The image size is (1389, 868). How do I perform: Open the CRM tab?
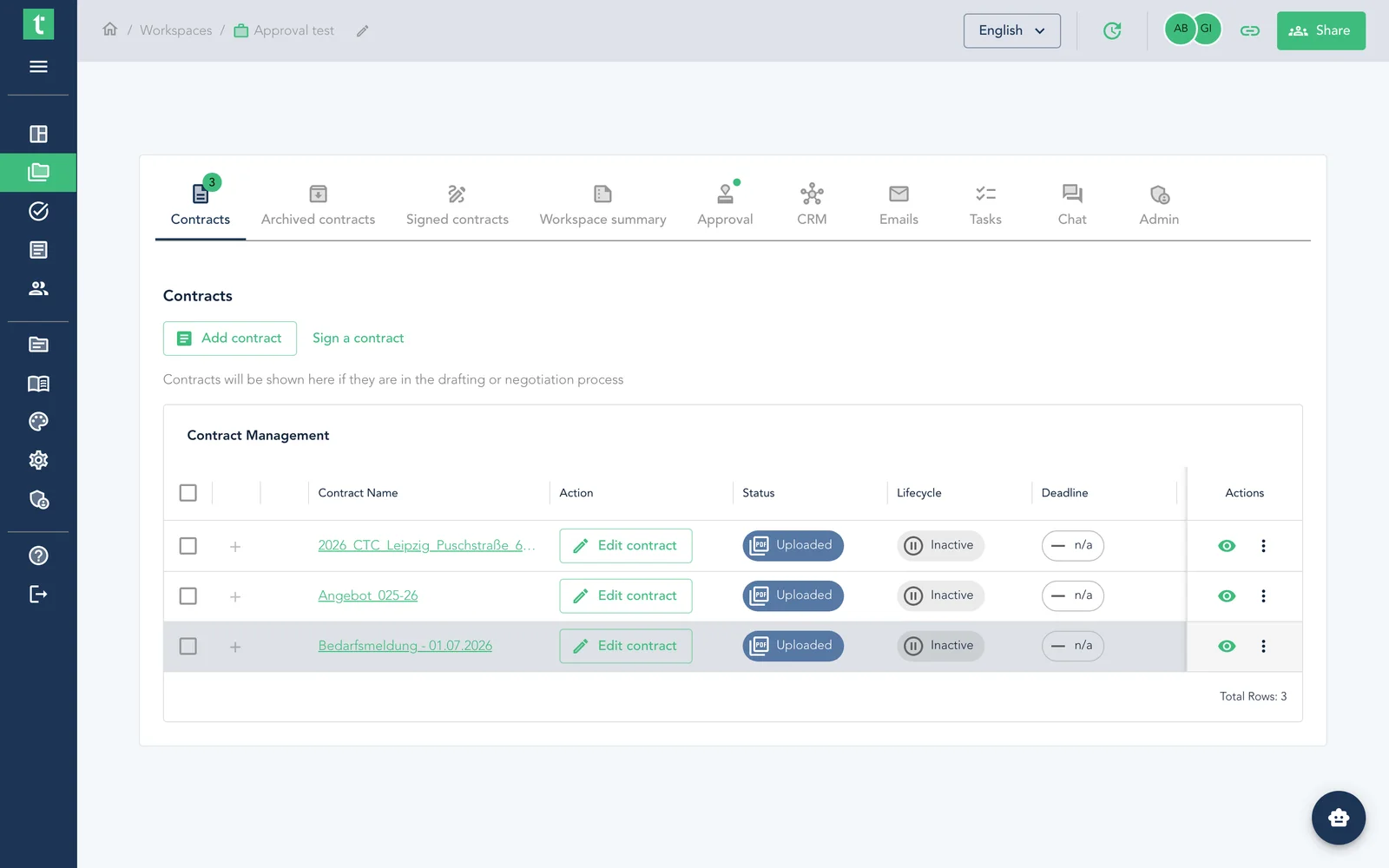(812, 205)
